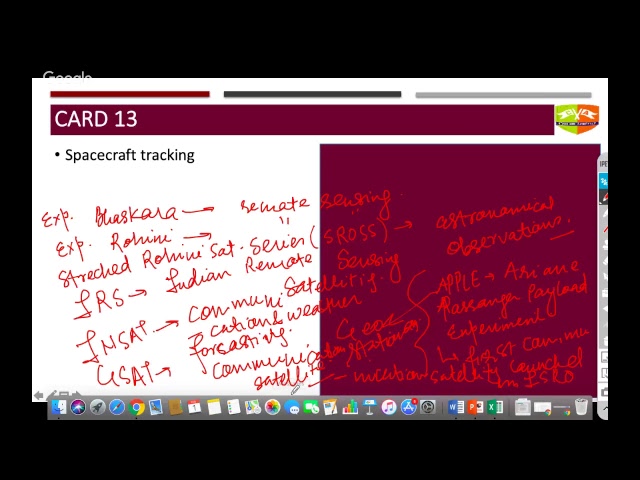
Task: Switch to Microsoft Word in dock
Action: (456, 407)
